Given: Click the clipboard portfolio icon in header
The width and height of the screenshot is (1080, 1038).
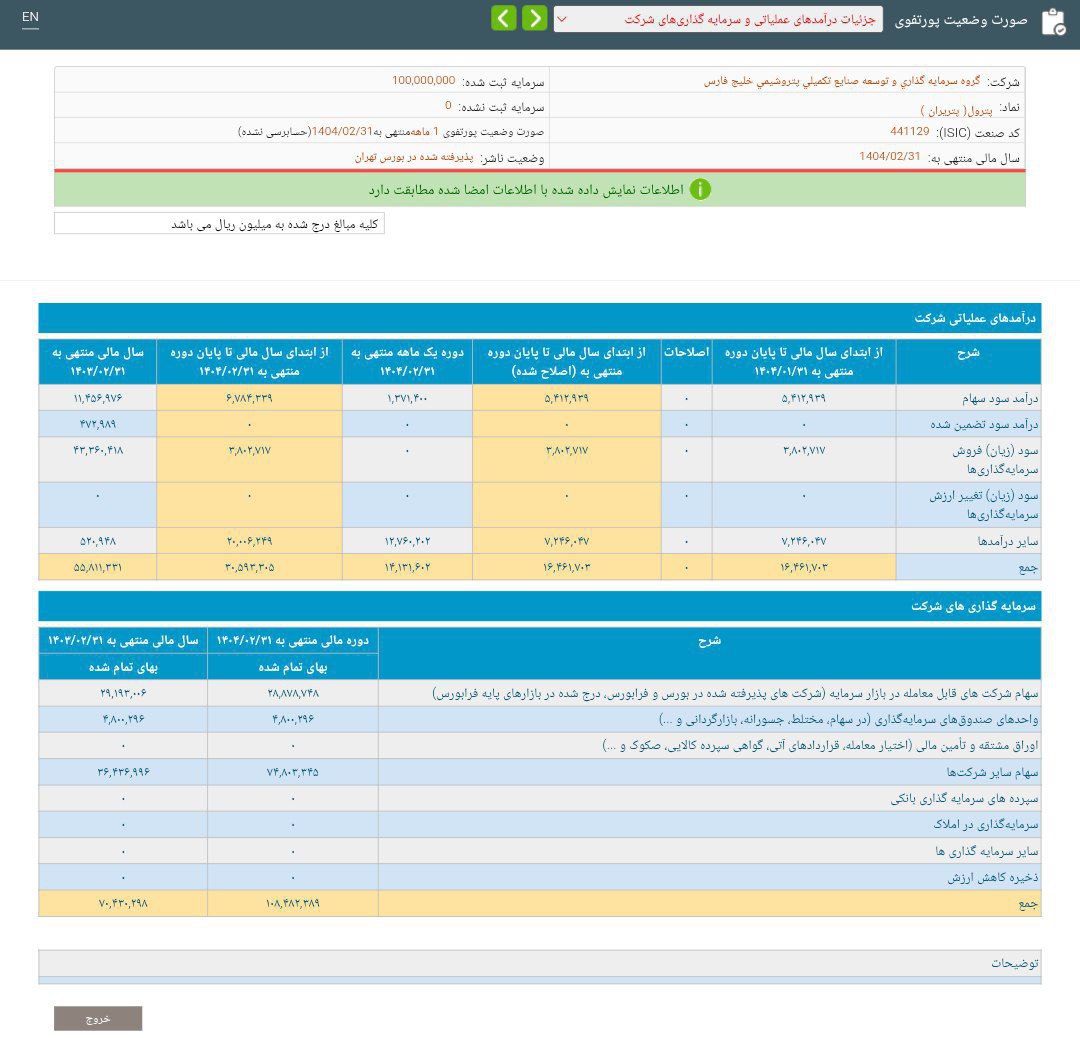Looking at the screenshot, I should tap(1053, 22).
